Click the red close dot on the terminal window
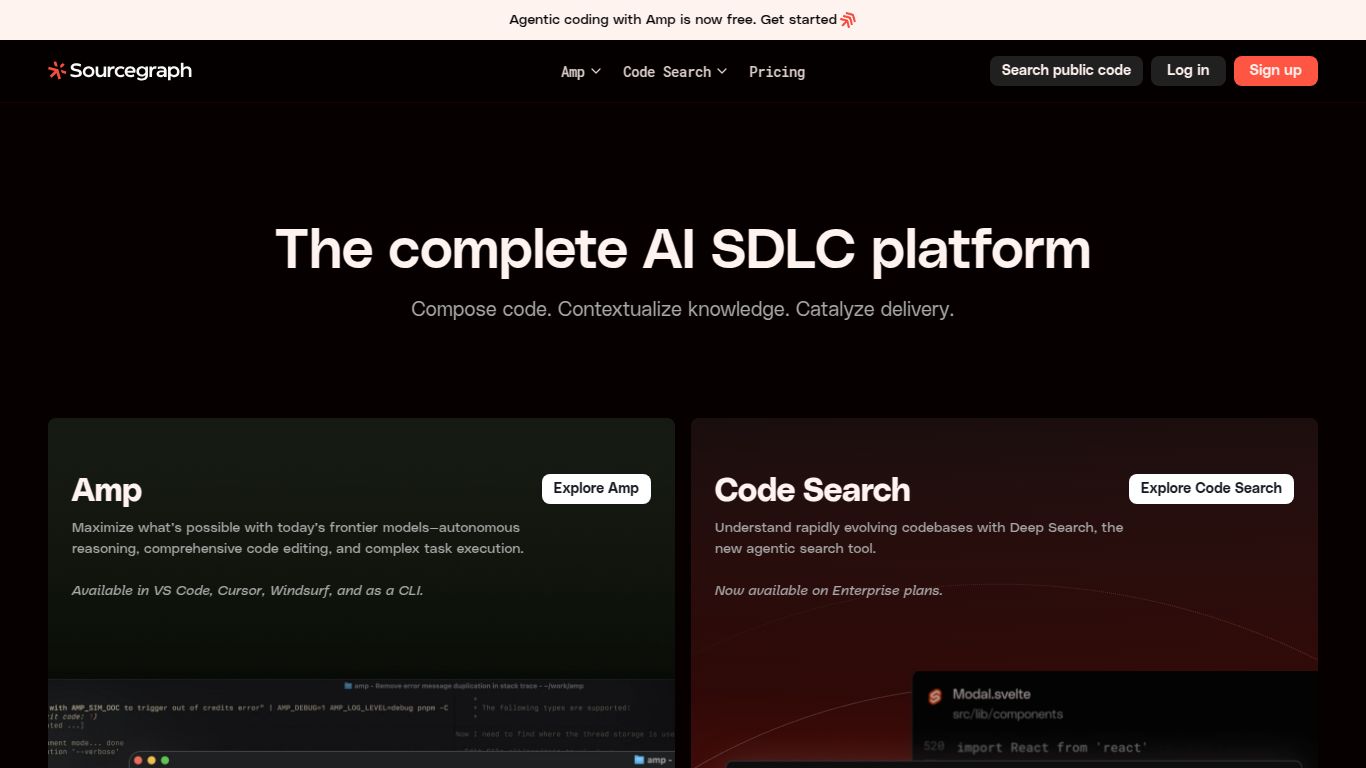Screen dimensions: 1366x768 click(x=137, y=760)
